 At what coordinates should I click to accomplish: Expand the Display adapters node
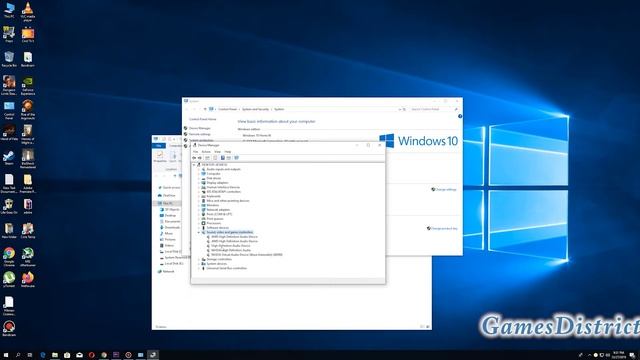coord(199,183)
